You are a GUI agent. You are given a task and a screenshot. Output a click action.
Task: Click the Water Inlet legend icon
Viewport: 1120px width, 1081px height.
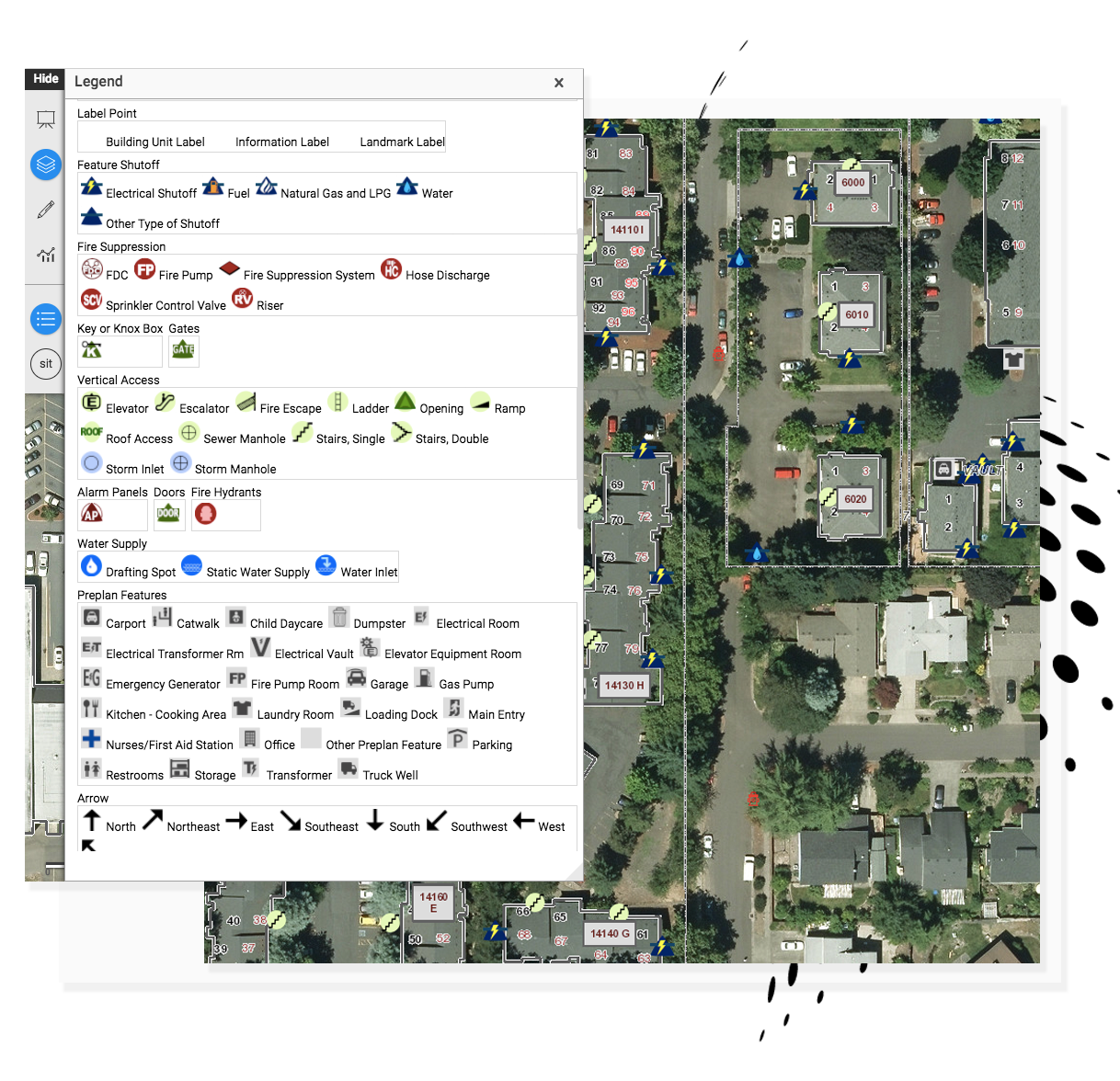[326, 565]
